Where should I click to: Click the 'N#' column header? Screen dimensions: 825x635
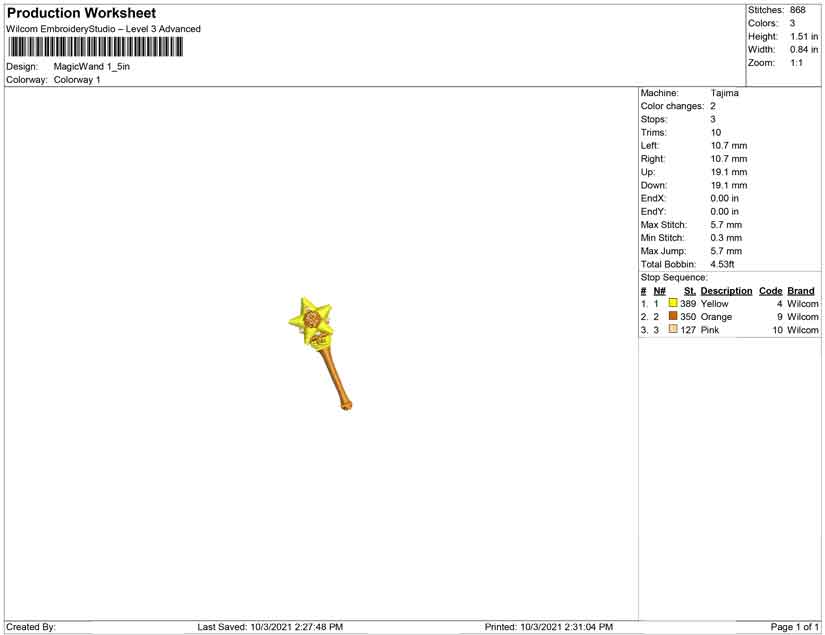pos(660,291)
